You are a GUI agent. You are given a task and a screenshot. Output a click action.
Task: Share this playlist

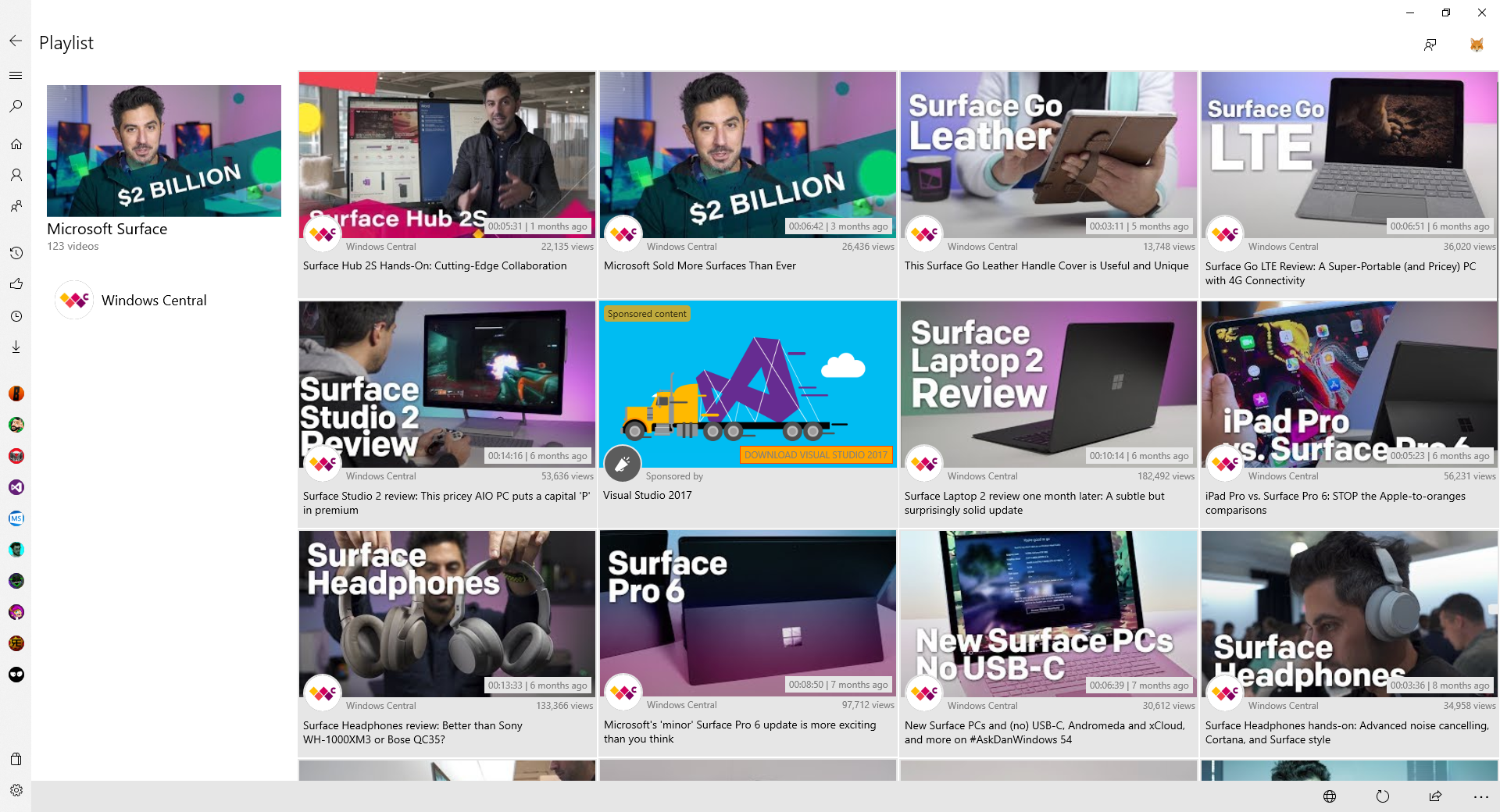pos(1435,796)
